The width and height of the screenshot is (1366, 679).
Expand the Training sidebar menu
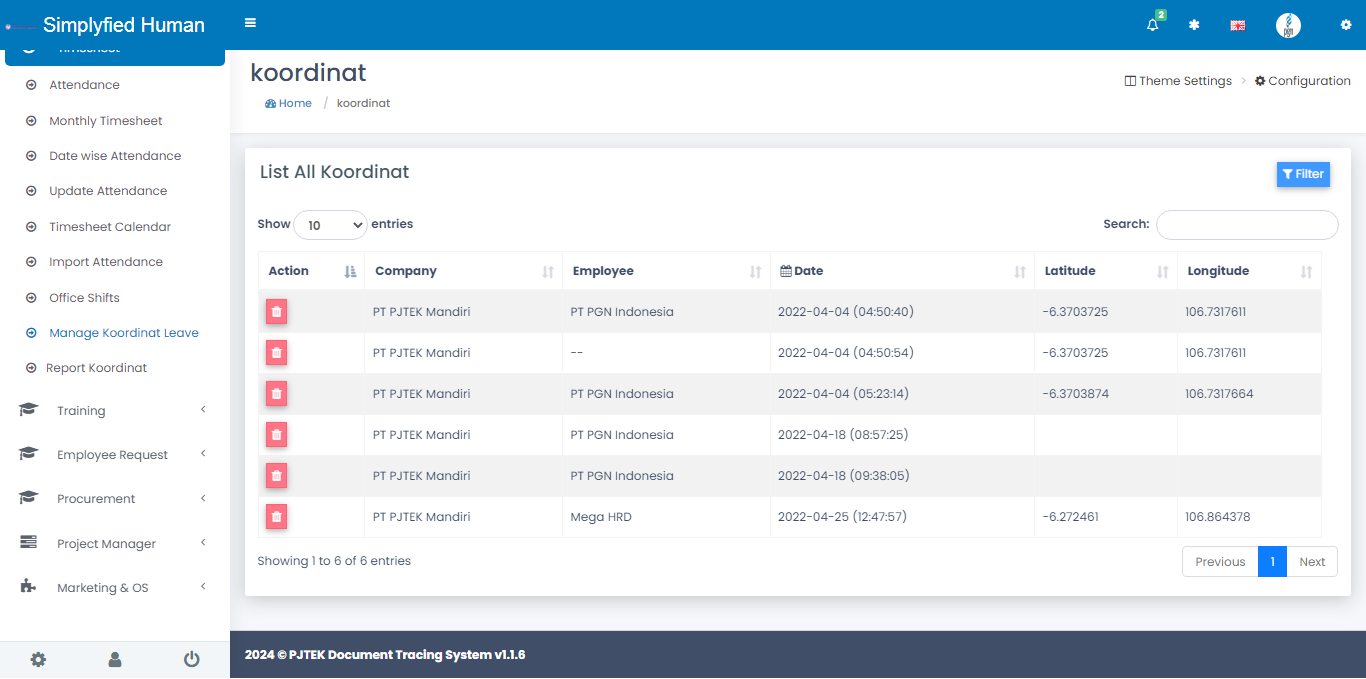pos(112,411)
